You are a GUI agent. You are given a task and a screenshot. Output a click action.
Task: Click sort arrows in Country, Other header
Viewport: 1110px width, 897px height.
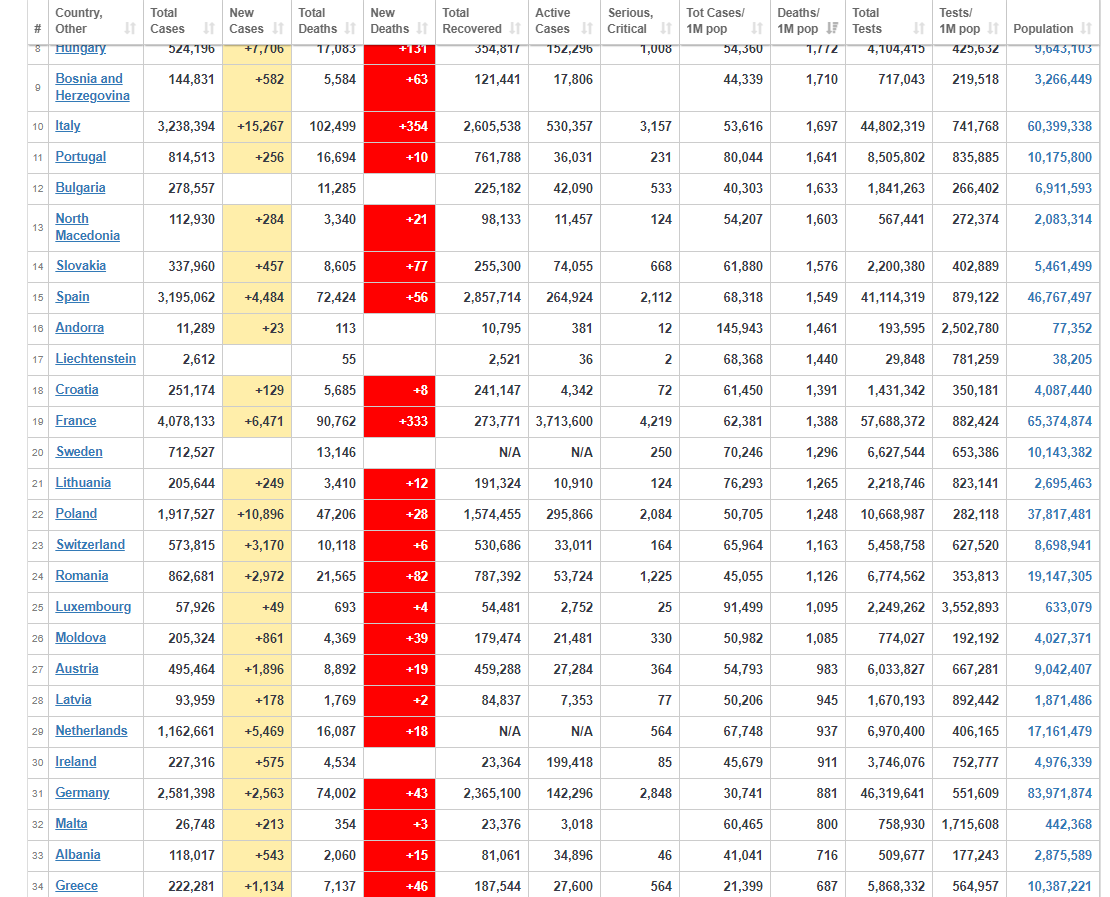tap(130, 29)
